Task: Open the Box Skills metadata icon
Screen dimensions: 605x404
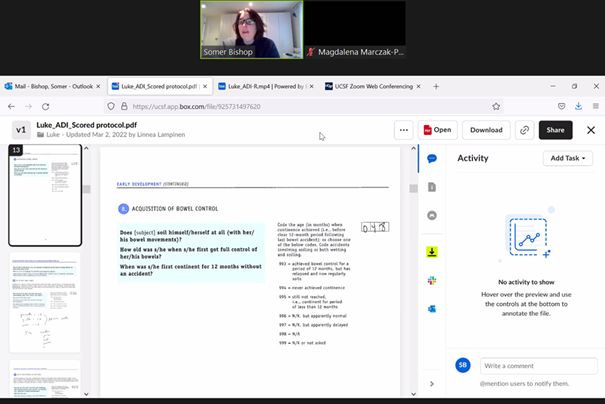Action: pyautogui.click(x=432, y=215)
